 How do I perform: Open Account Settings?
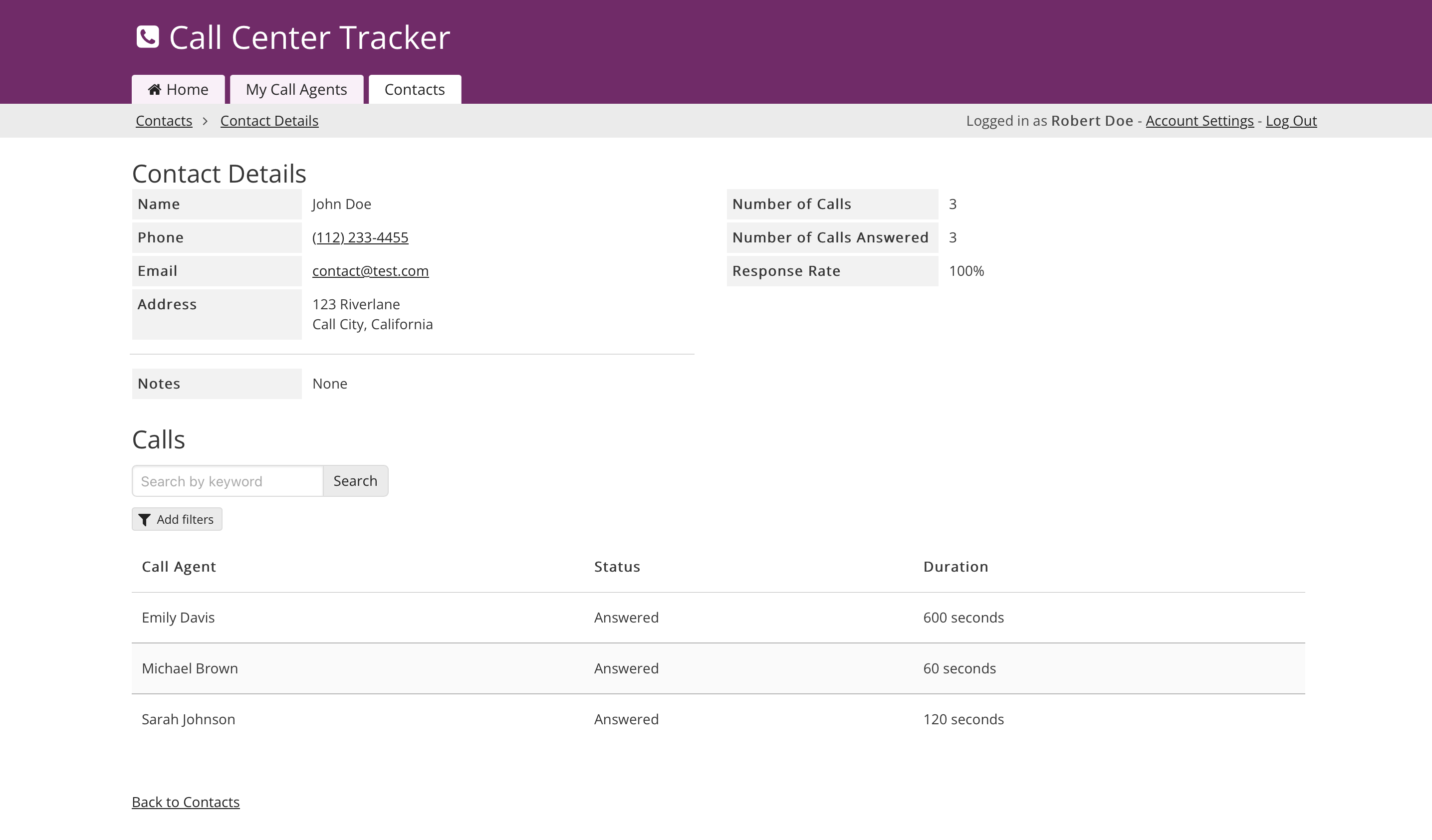pyautogui.click(x=1199, y=121)
